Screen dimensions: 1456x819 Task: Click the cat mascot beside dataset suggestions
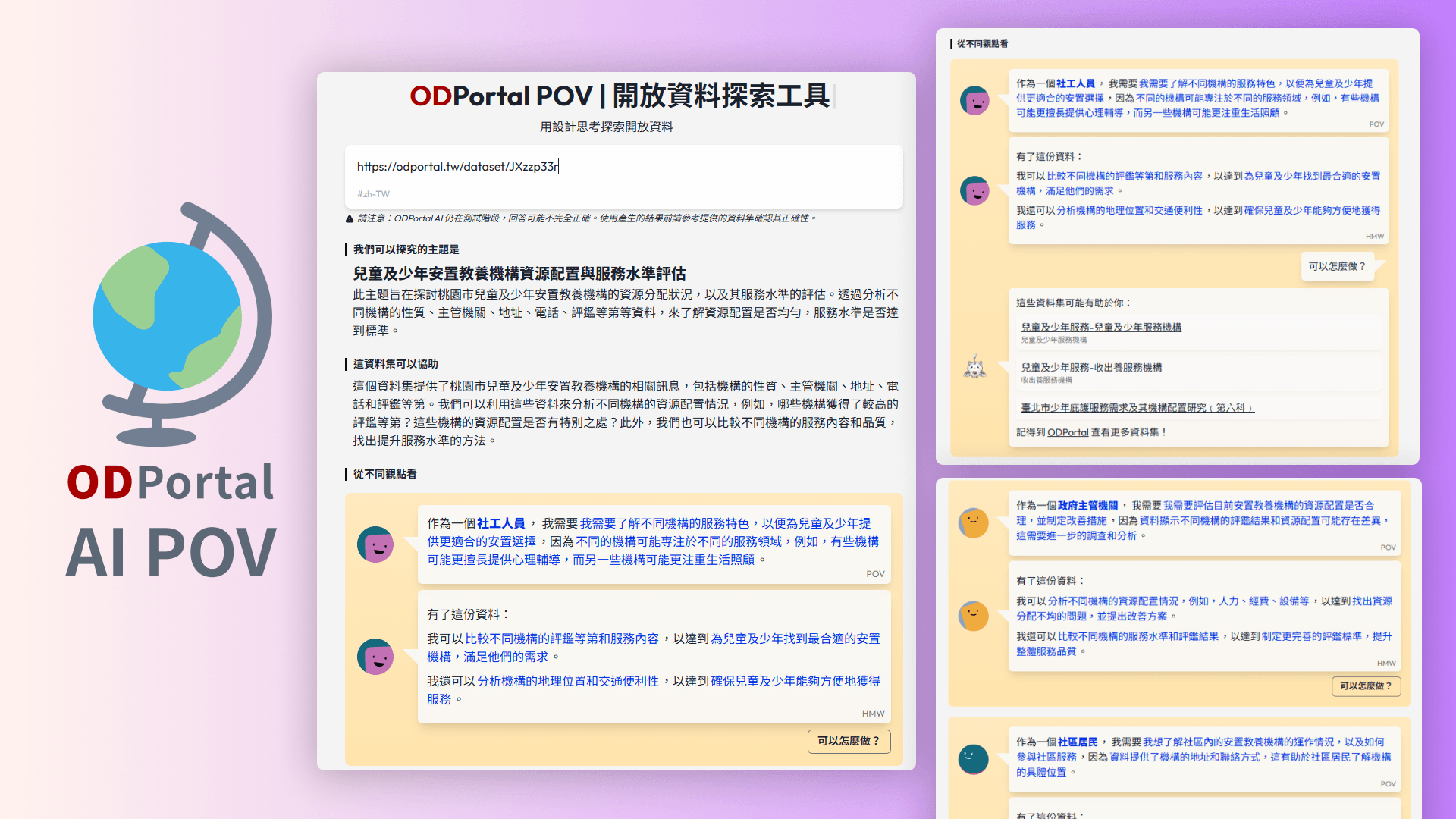tap(974, 368)
